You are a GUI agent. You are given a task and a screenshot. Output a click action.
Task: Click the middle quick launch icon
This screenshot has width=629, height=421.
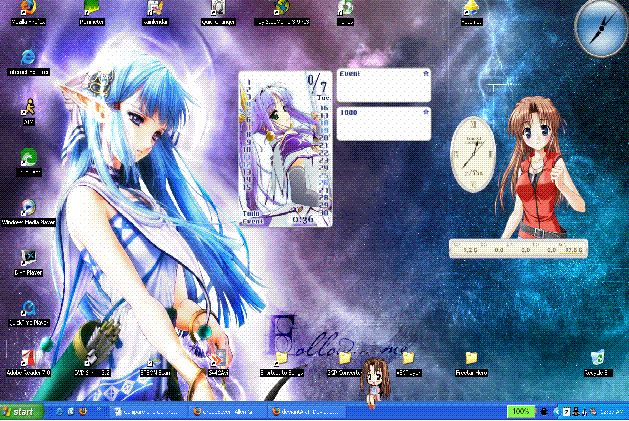coord(71,412)
